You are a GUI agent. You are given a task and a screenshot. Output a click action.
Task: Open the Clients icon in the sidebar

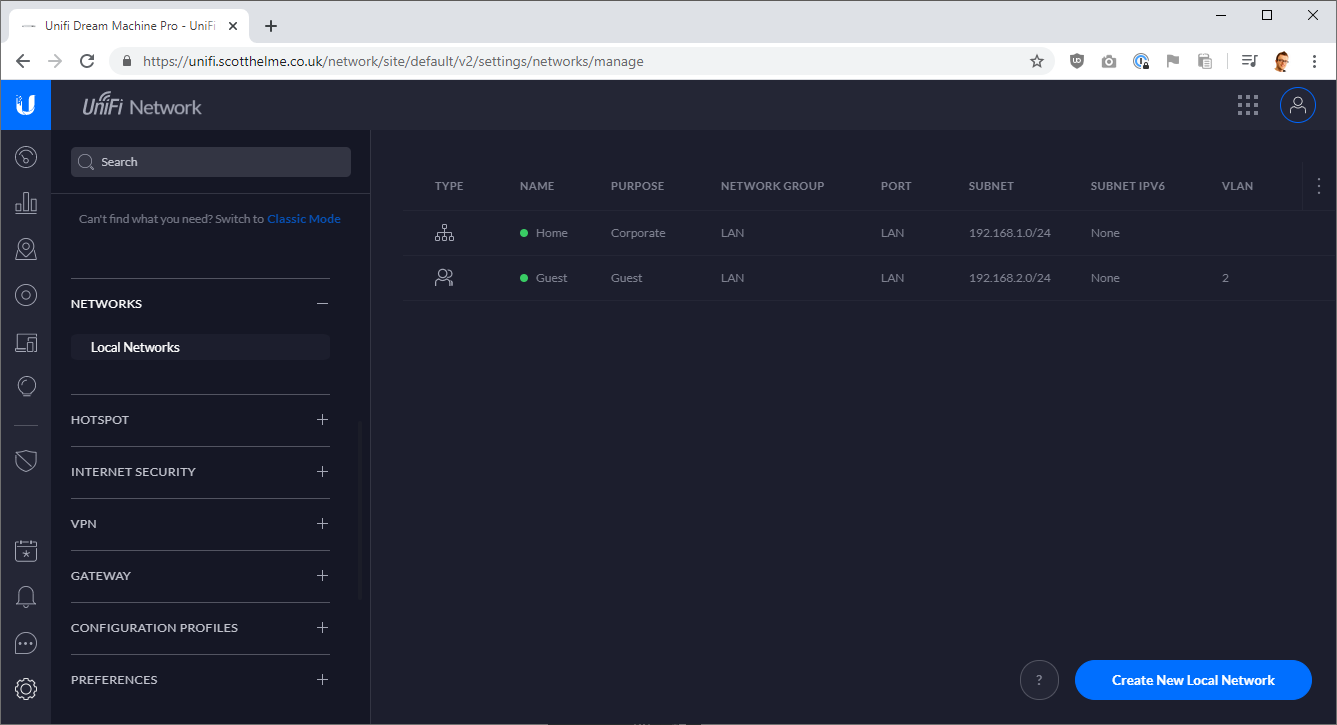[x=26, y=343]
